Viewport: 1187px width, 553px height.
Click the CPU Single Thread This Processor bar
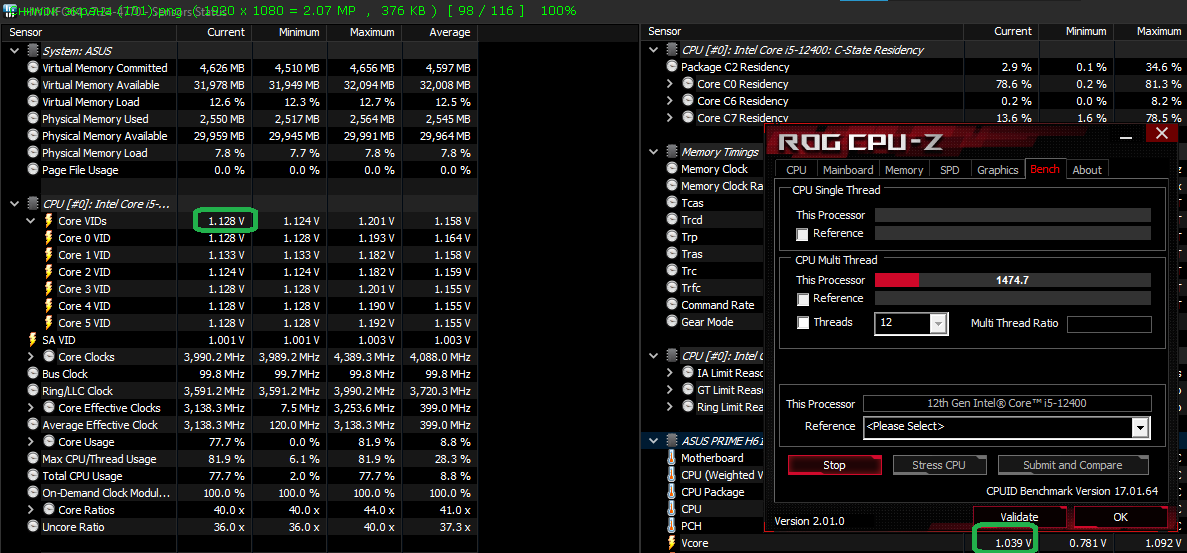(1013, 215)
